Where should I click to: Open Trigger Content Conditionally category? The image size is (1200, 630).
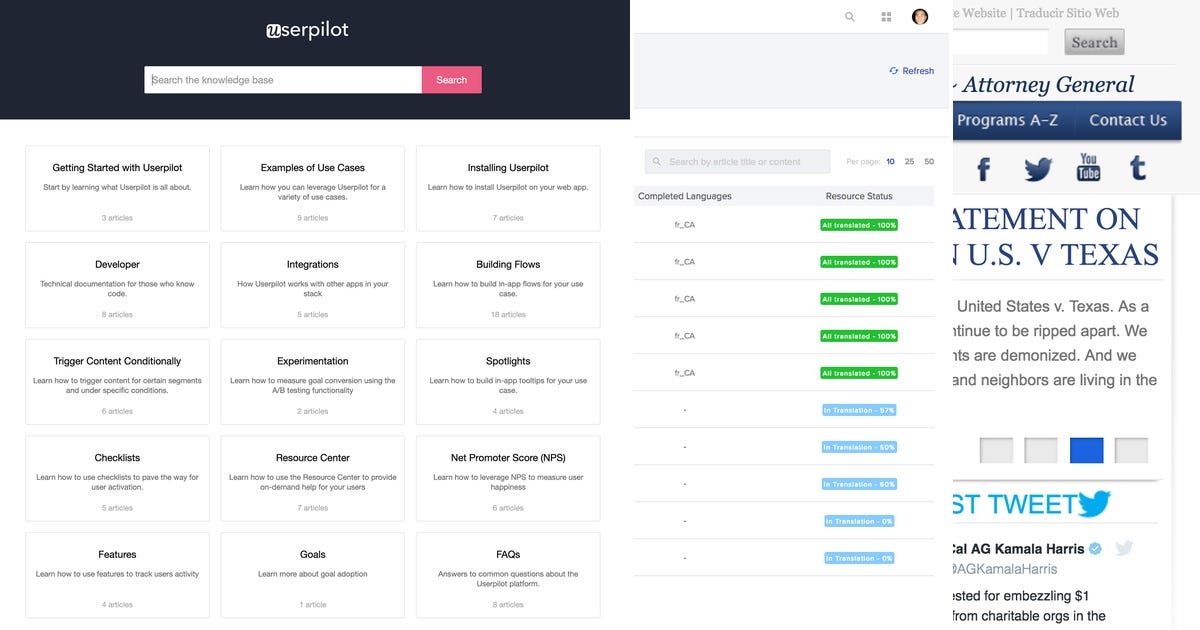coord(117,382)
